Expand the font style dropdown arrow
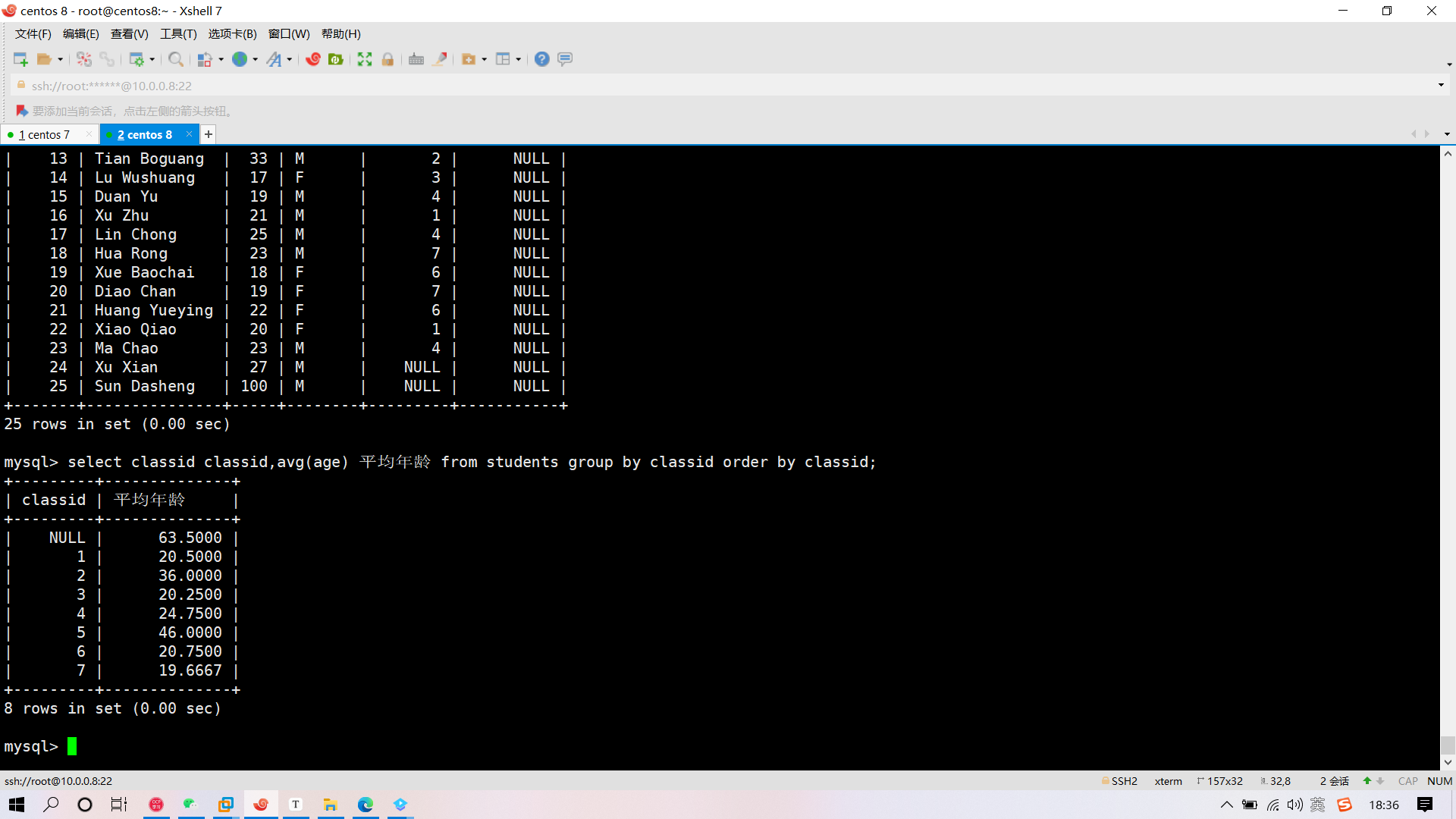The height and width of the screenshot is (819, 1456). (290, 59)
